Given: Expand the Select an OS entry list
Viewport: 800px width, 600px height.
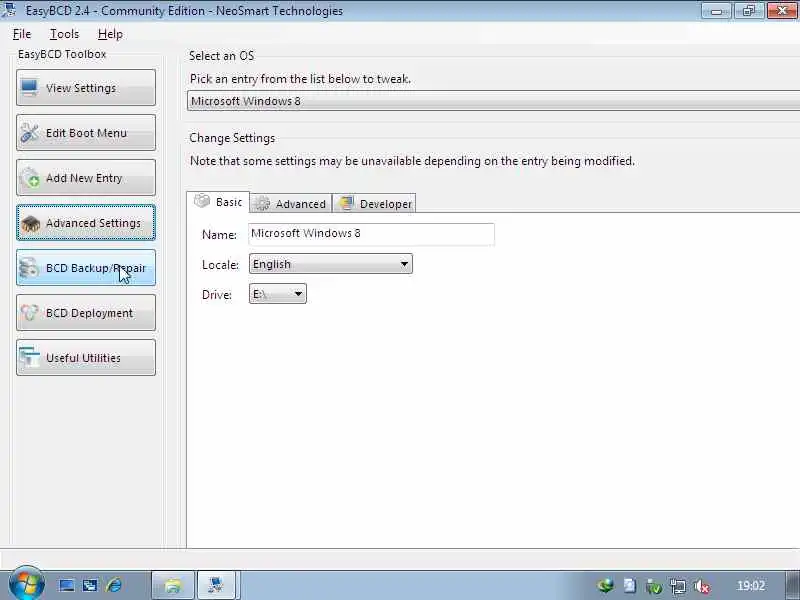Looking at the screenshot, I should (493, 101).
